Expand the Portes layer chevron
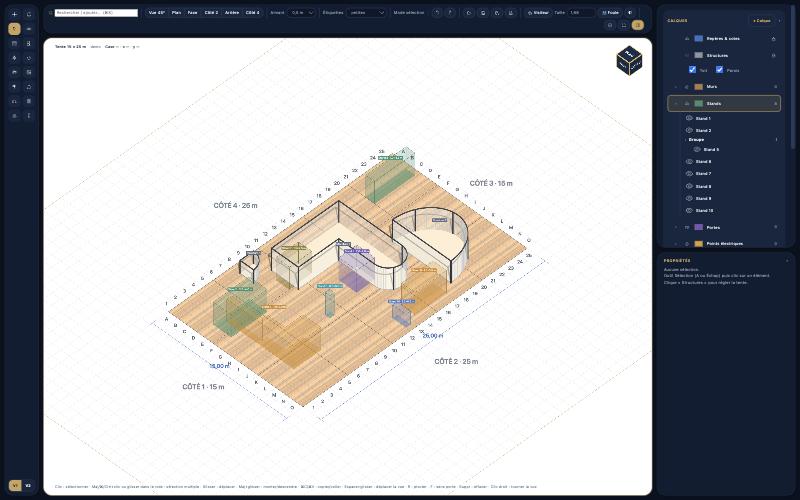Viewport: 800px width, 500px height. [x=676, y=228]
